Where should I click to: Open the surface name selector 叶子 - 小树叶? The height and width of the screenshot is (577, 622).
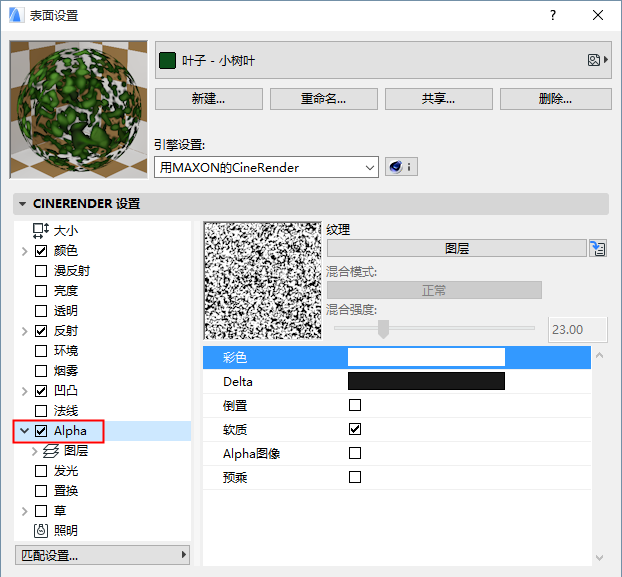coord(383,60)
